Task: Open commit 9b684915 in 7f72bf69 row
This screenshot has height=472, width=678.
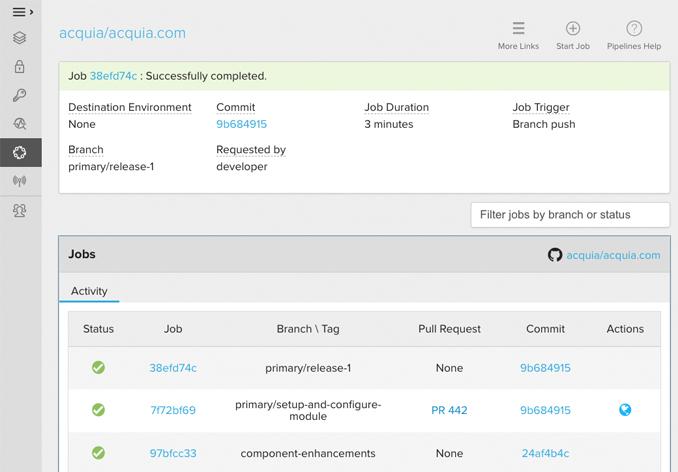Action: (x=545, y=410)
